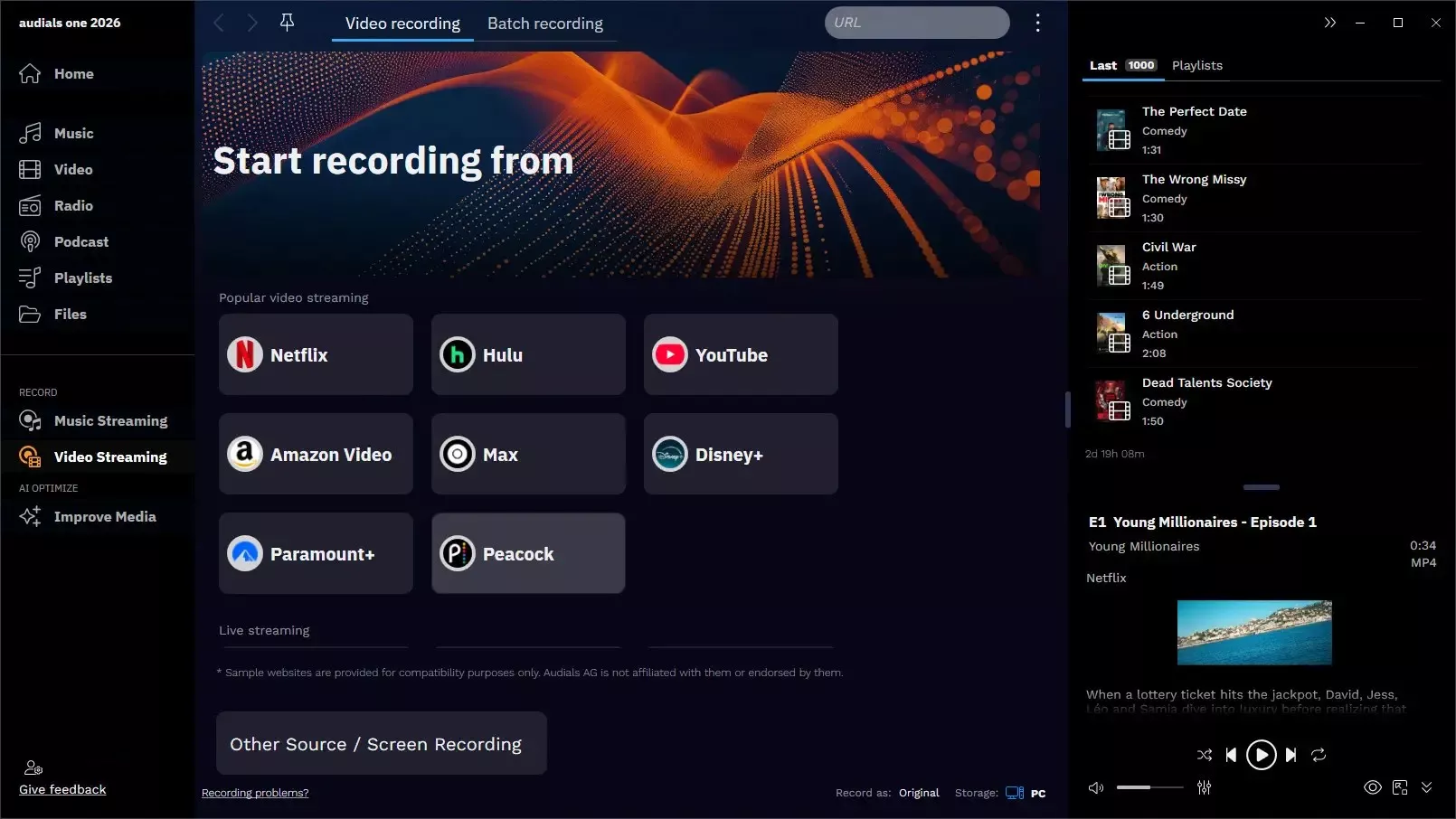The height and width of the screenshot is (819, 1456).
Task: Open the Playlists tab in right panel
Action: [1196, 65]
